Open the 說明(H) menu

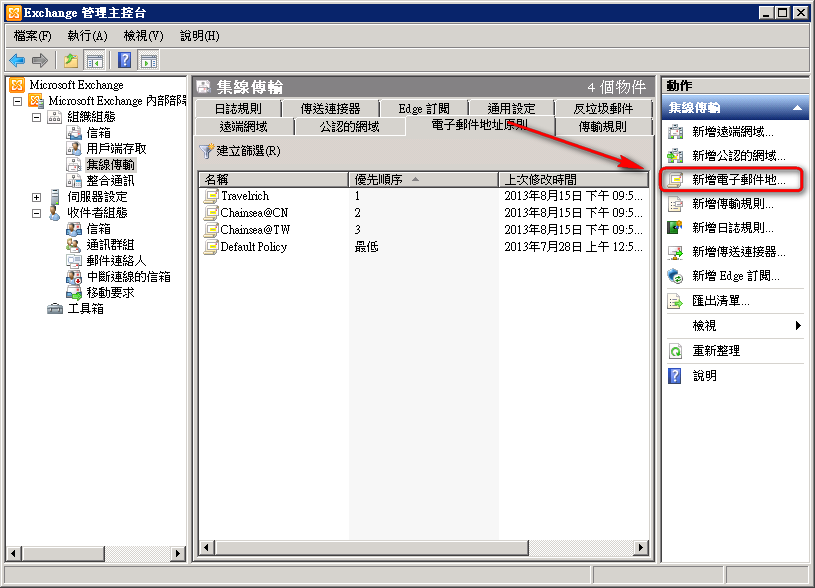[x=200, y=36]
